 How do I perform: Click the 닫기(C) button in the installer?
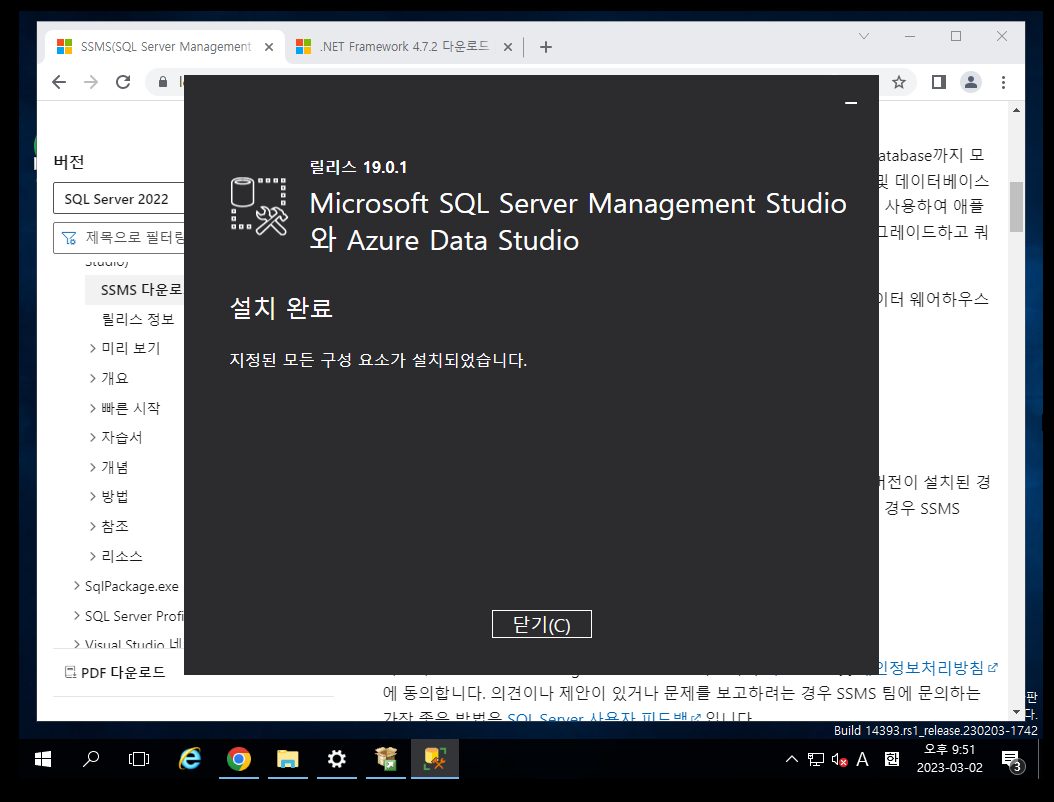click(x=541, y=624)
